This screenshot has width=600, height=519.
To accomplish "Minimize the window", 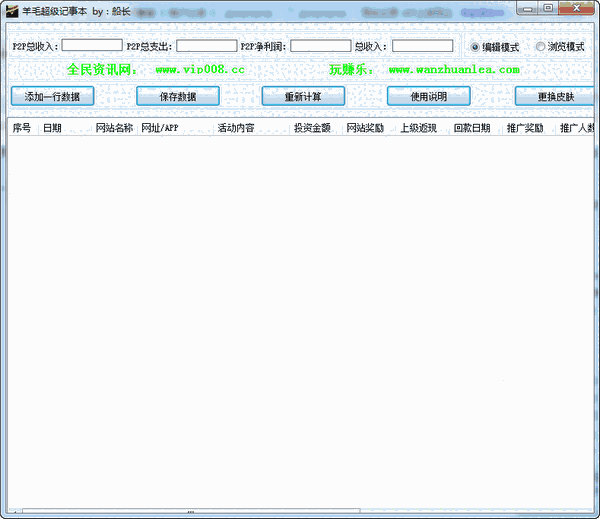I will [529, 8].
